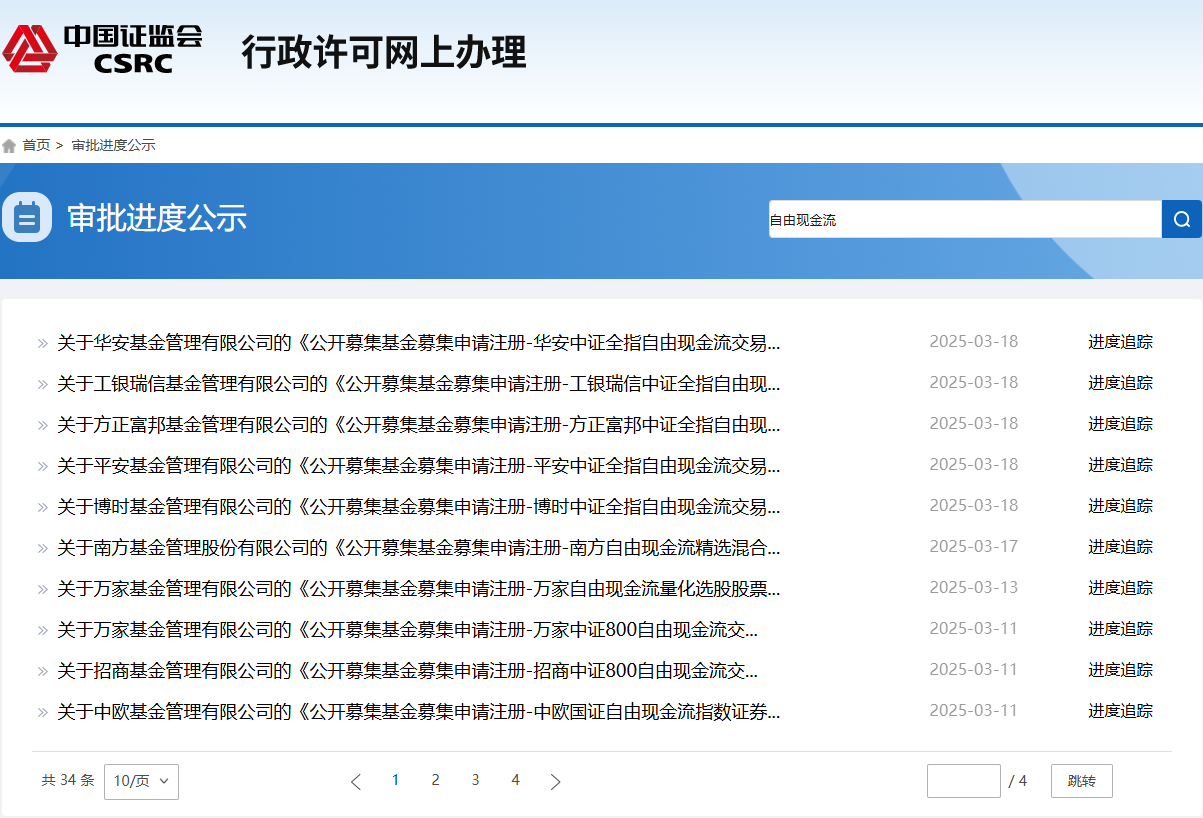Select page 4 in pagination
This screenshot has width=1203, height=818.
[x=515, y=779]
